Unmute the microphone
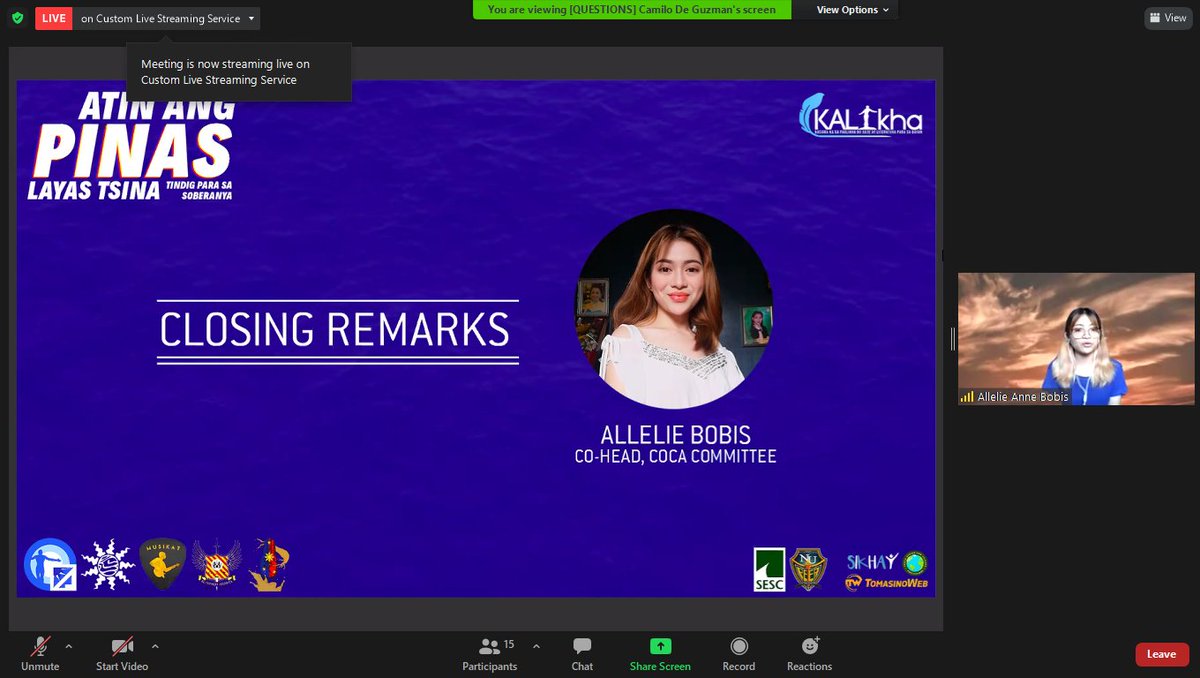This screenshot has width=1200, height=678. [40, 654]
